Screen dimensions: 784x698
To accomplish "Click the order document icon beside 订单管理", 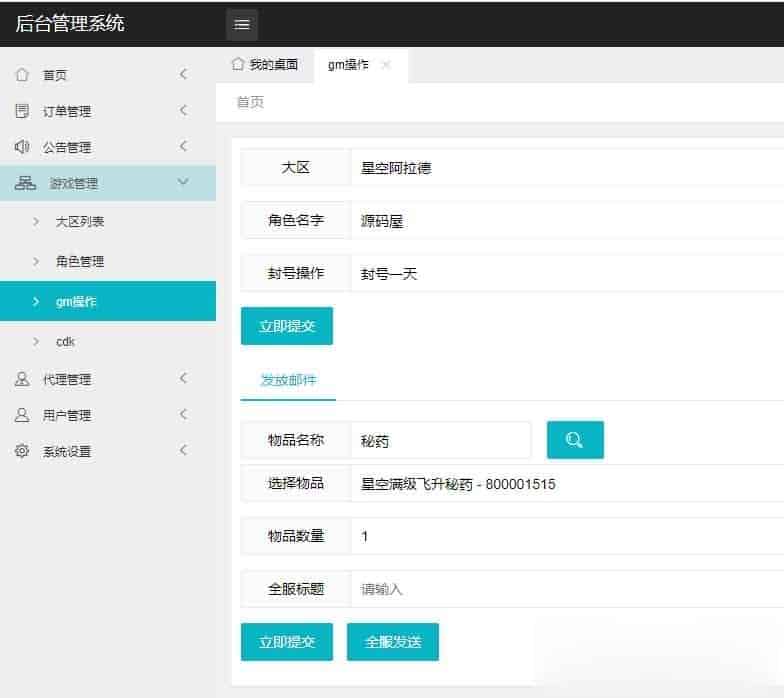I will (22, 110).
